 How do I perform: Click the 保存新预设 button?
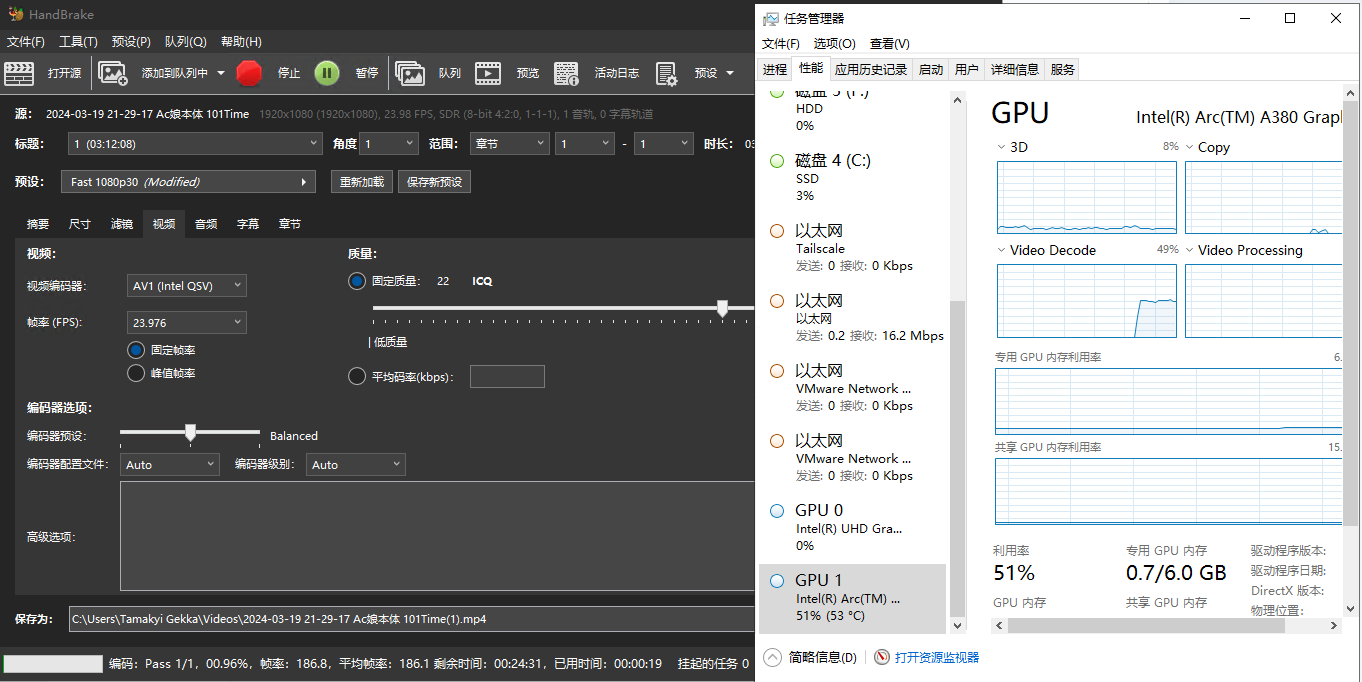[435, 182]
